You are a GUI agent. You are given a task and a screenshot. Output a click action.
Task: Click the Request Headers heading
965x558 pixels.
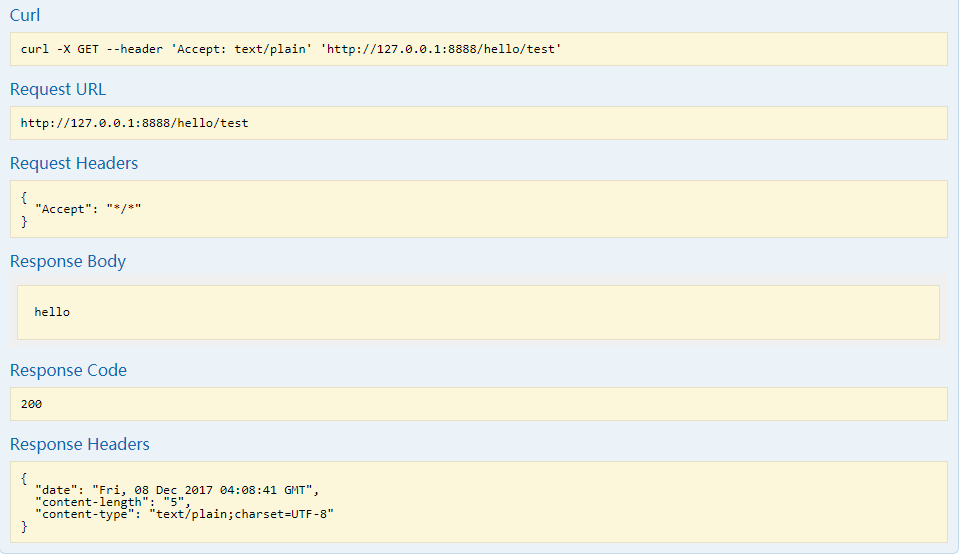click(74, 163)
